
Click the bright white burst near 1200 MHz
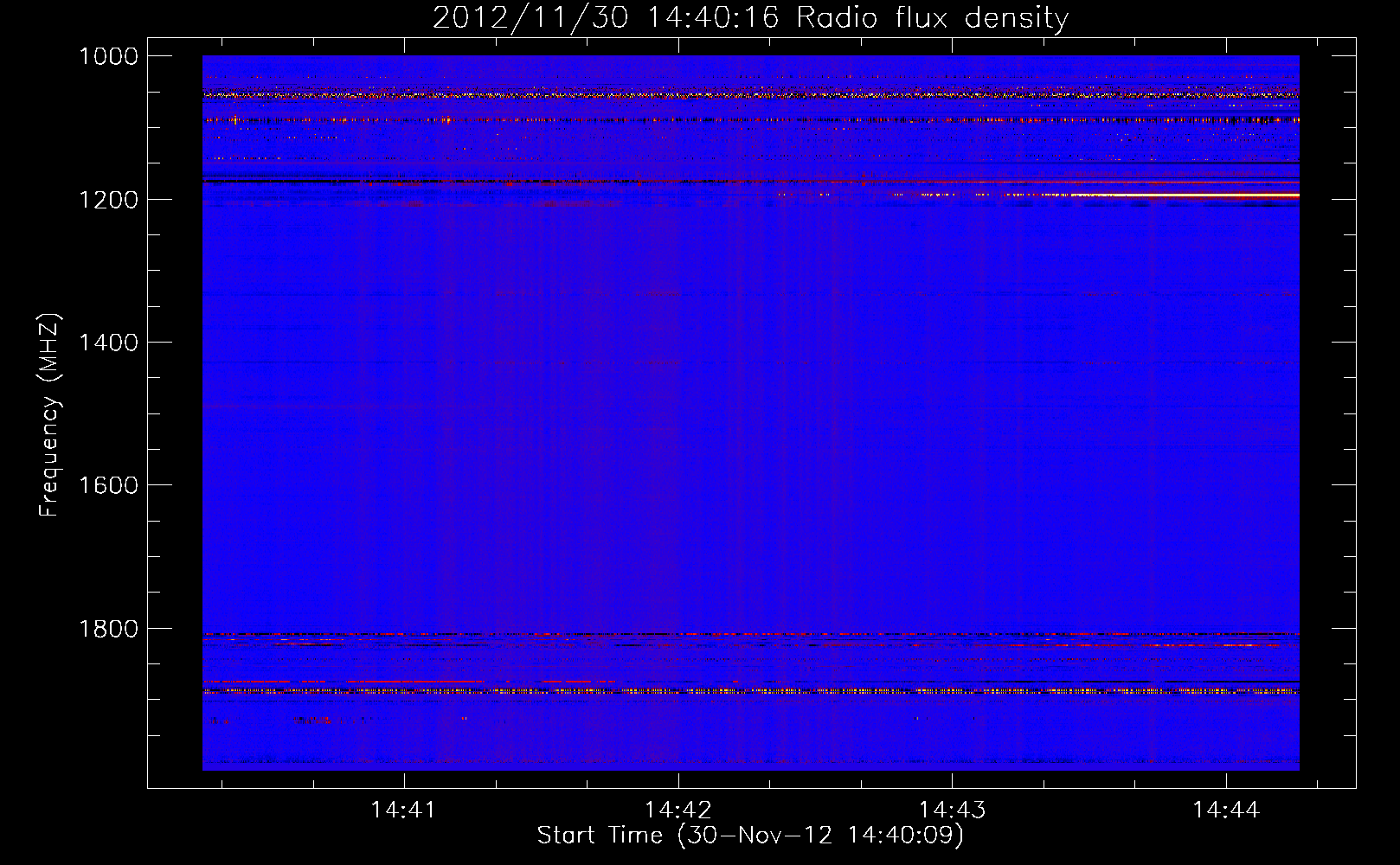coord(1185,196)
